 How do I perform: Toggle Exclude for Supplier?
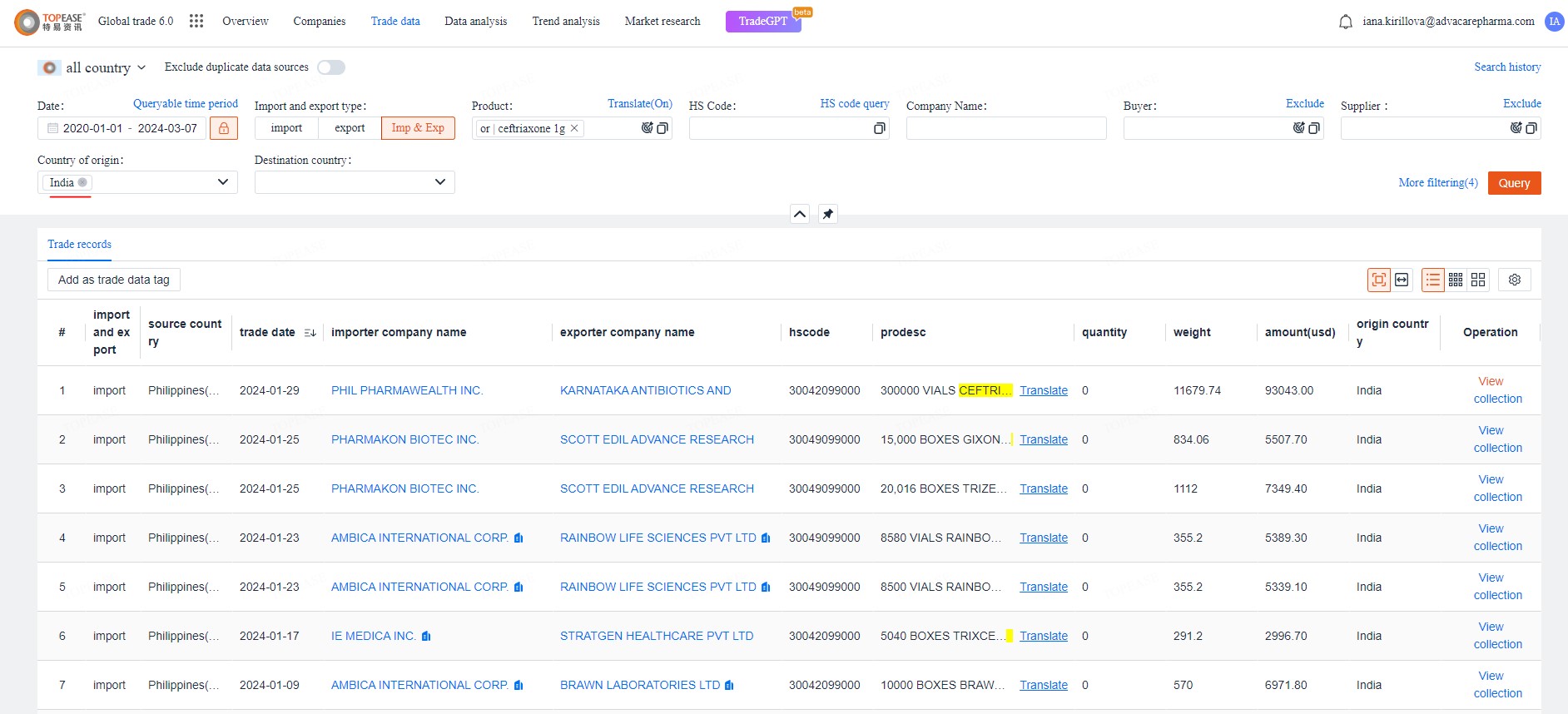coord(1521,104)
